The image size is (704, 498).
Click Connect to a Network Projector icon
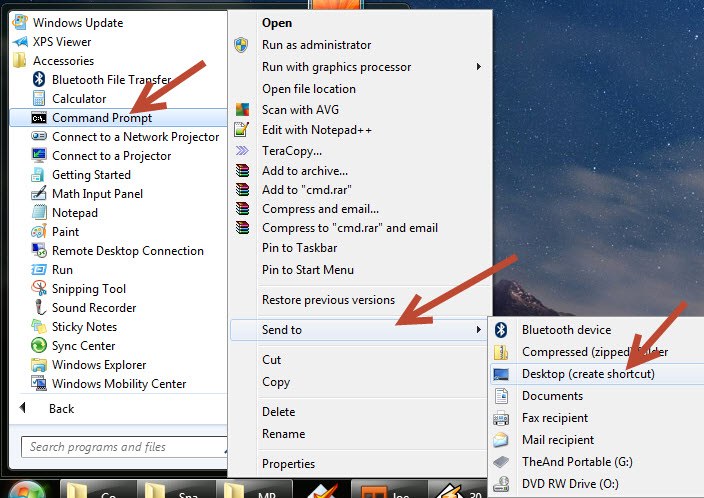tap(39, 136)
